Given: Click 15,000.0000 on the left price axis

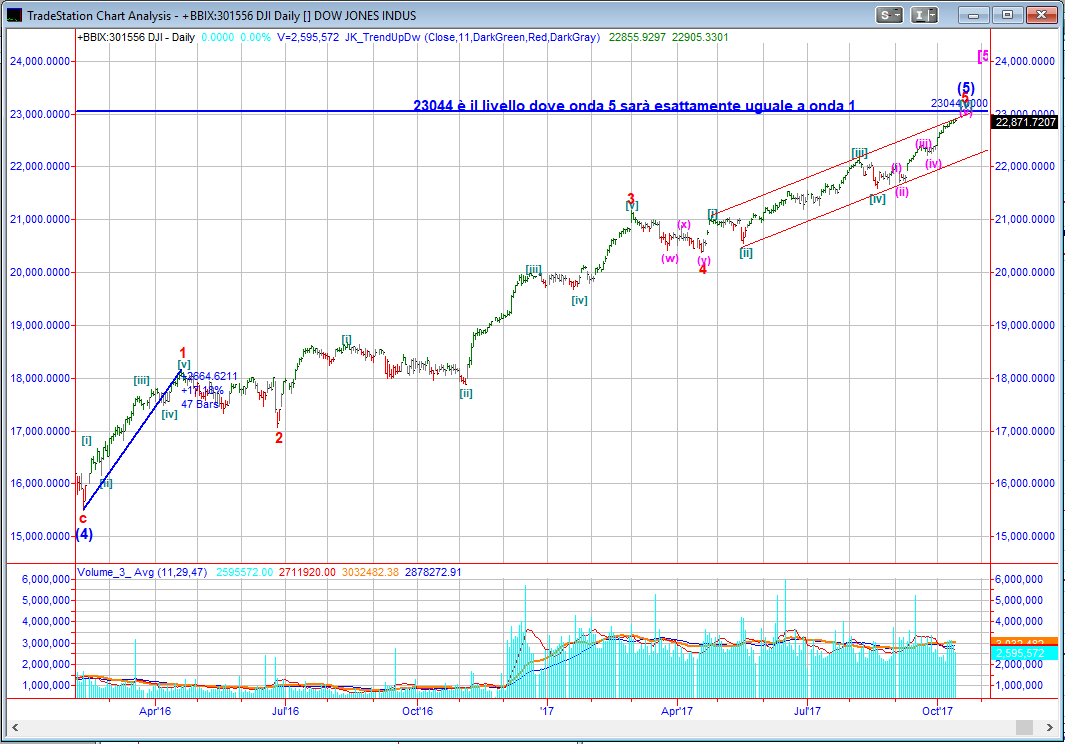Looking at the screenshot, I should 40,536.
